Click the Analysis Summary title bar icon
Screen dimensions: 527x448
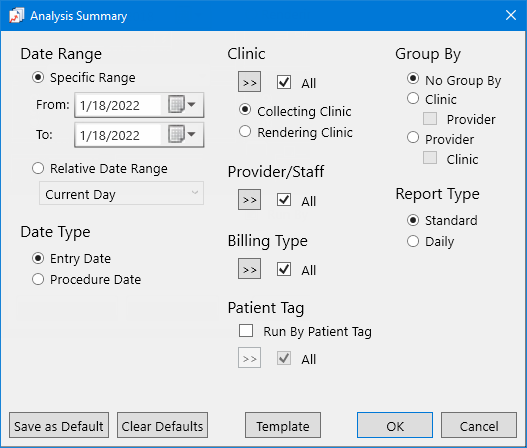pos(16,15)
